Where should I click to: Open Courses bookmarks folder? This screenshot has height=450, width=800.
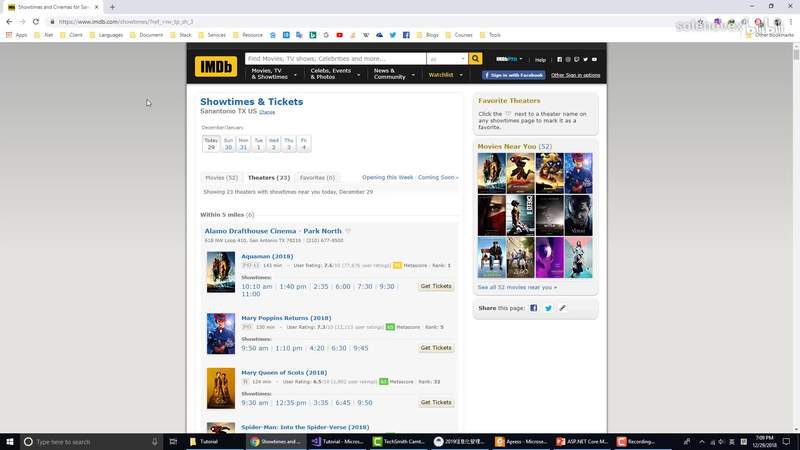pyautogui.click(x=459, y=35)
